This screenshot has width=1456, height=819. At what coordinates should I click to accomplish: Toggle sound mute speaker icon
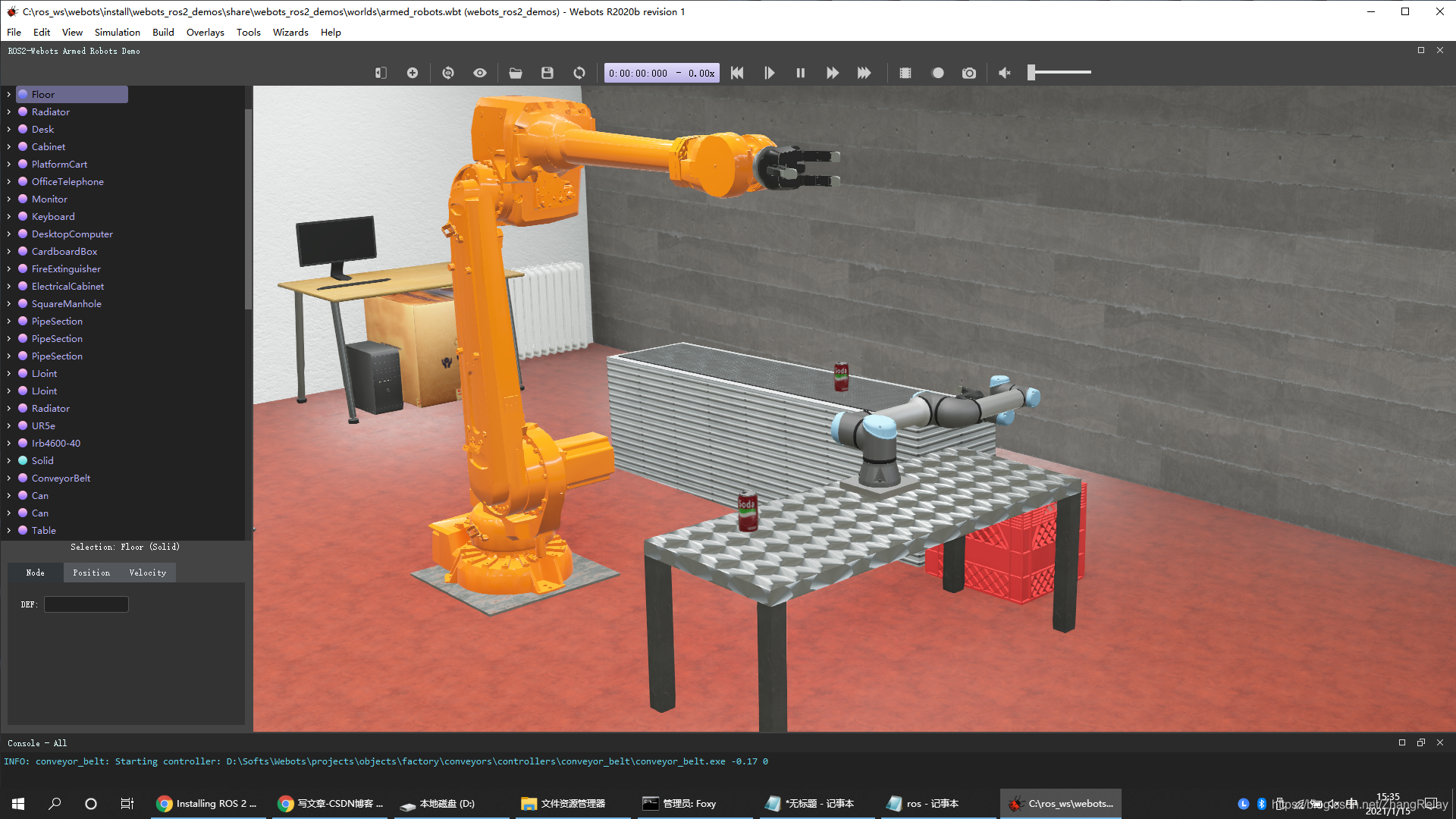(1004, 73)
